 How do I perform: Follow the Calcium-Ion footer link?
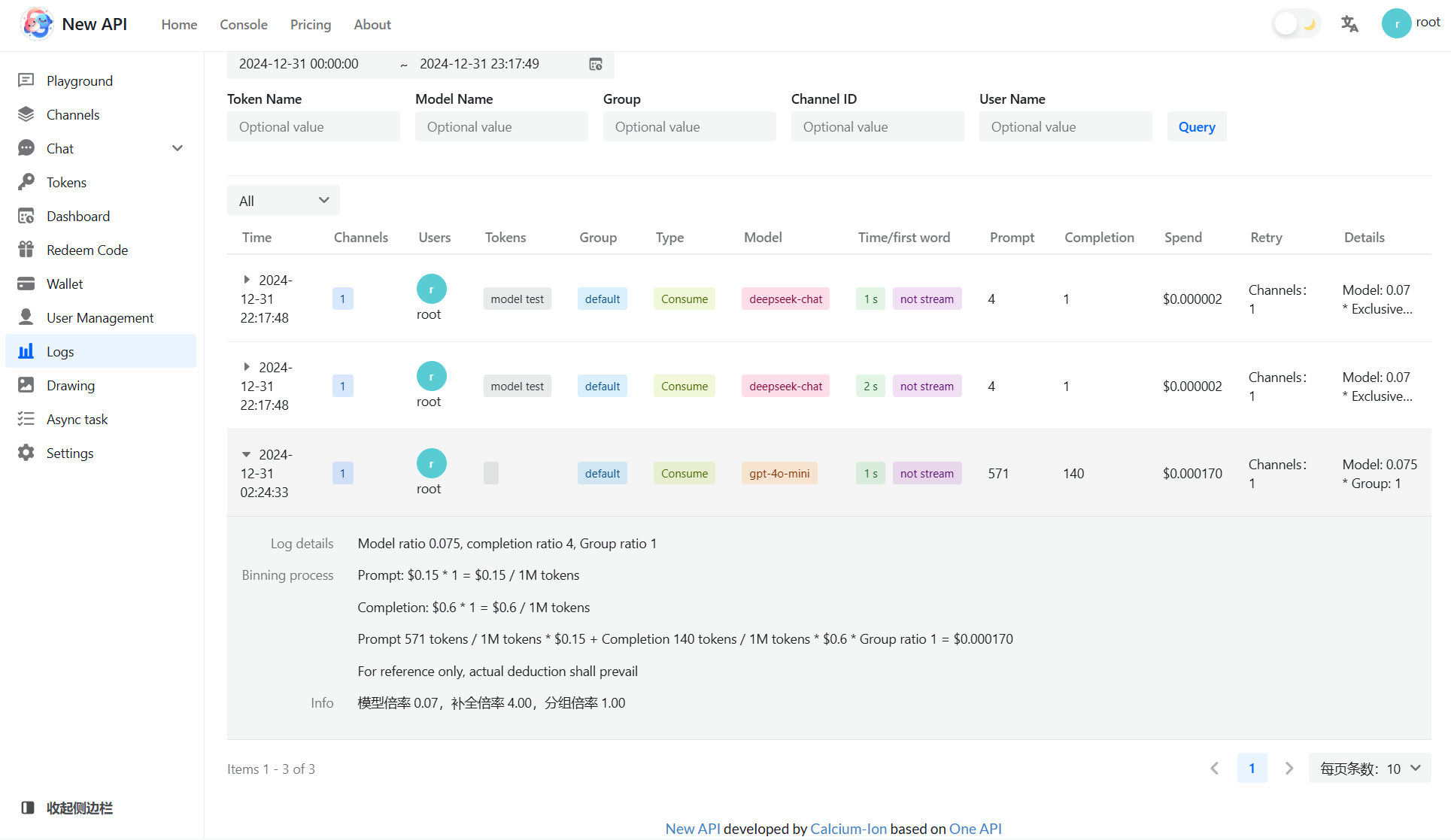[848, 829]
